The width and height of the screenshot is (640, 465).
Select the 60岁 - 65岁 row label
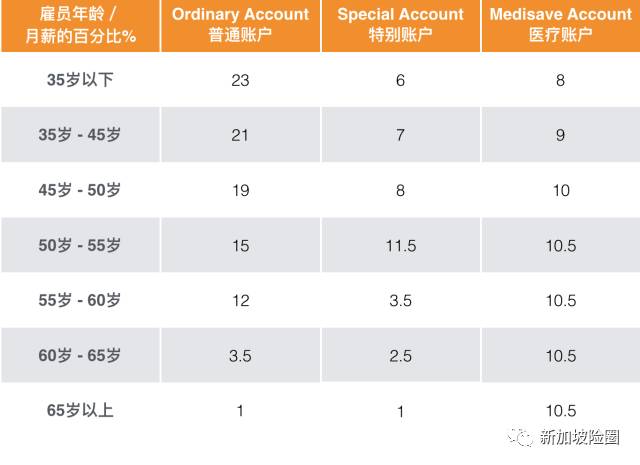coord(80,355)
